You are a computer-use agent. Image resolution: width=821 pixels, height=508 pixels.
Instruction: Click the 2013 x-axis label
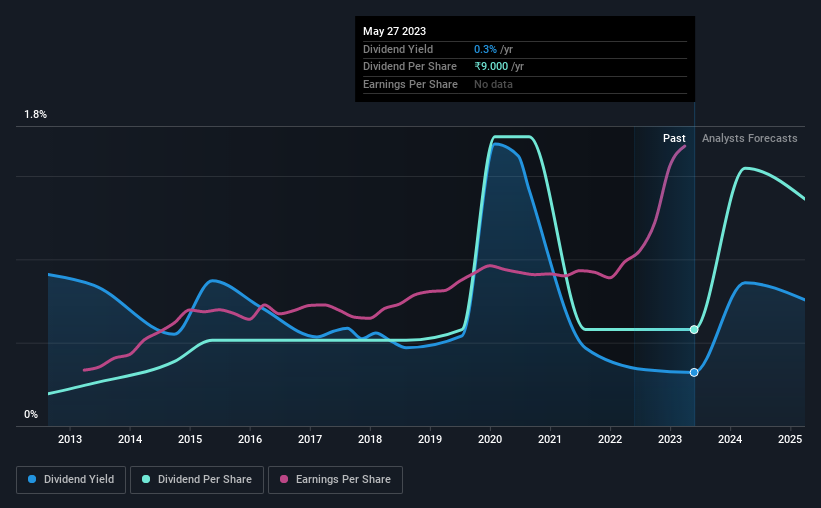pyautogui.click(x=70, y=439)
